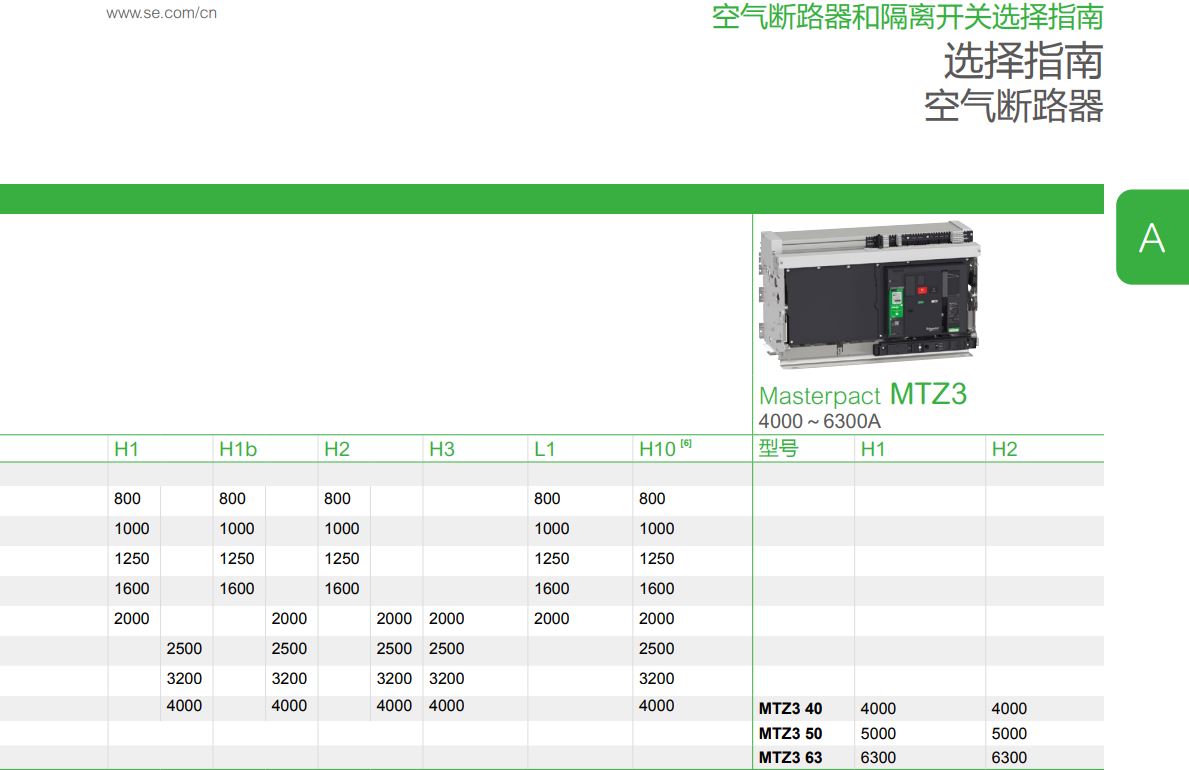The height and width of the screenshot is (770, 1189).
Task: Select 6300 in the MTZ3 63 row under H2
Action: [x=1009, y=757]
